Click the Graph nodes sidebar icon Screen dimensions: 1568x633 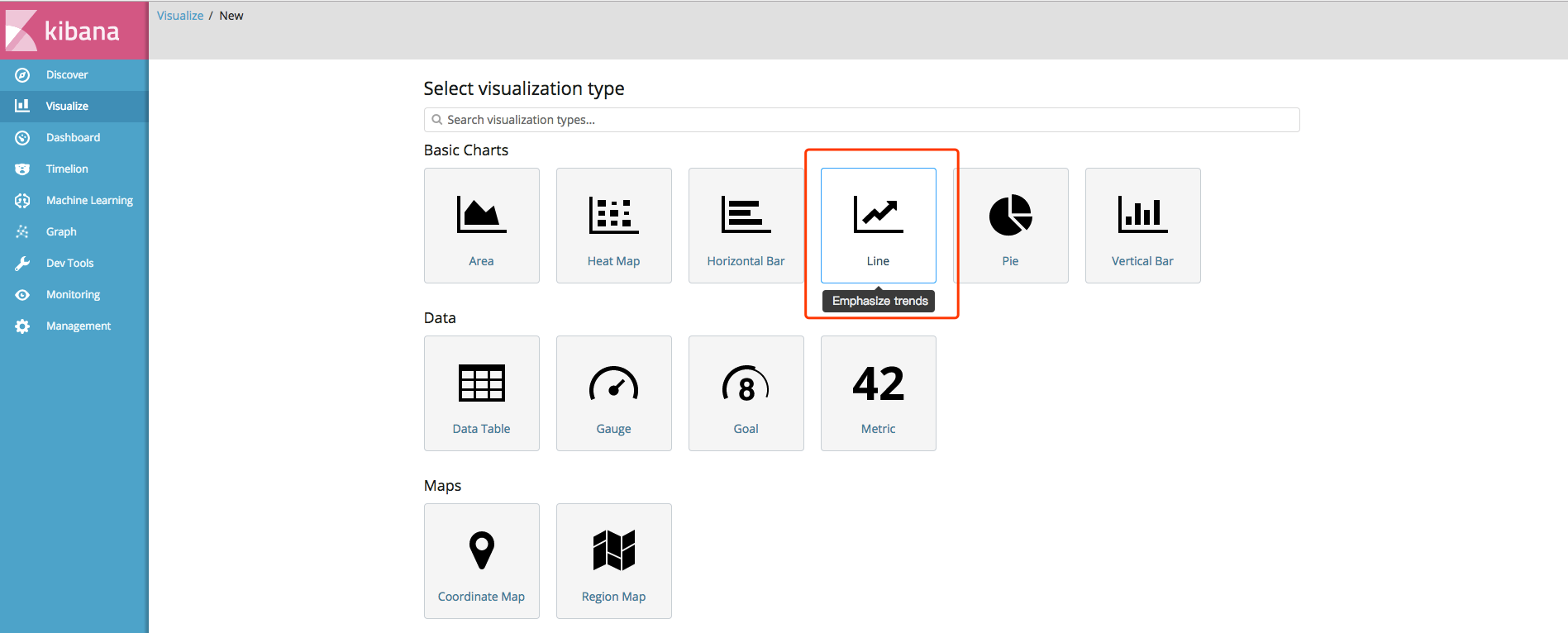point(22,232)
